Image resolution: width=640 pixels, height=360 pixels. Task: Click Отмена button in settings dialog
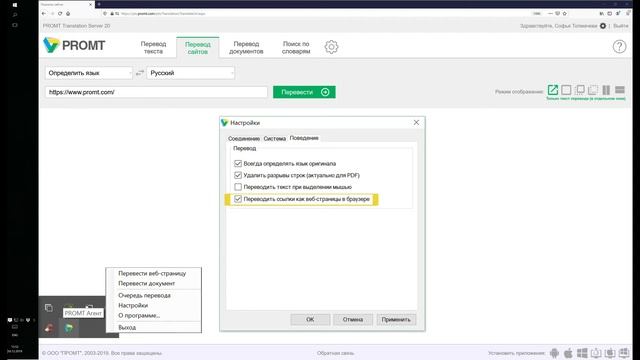pyautogui.click(x=353, y=320)
